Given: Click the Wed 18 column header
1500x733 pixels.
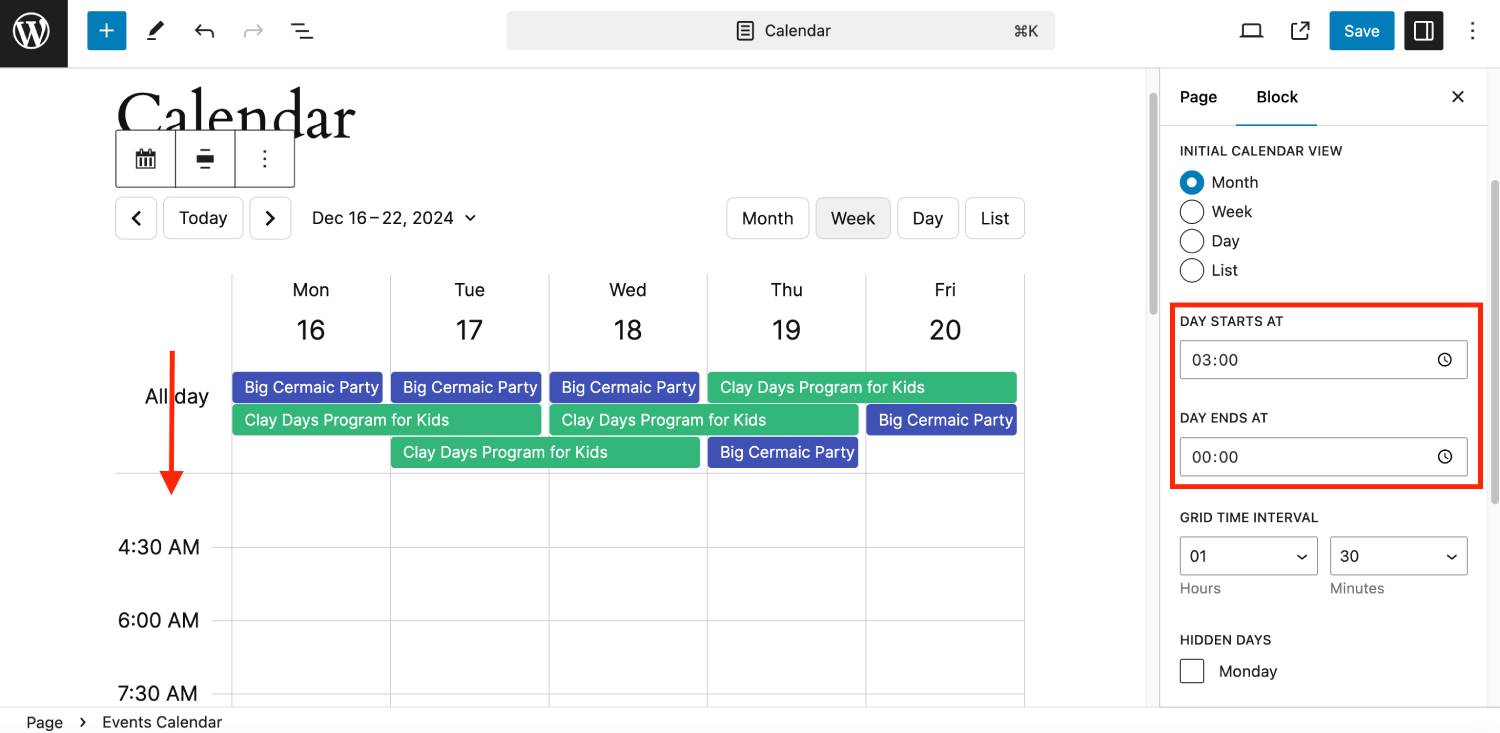Looking at the screenshot, I should pos(628,311).
